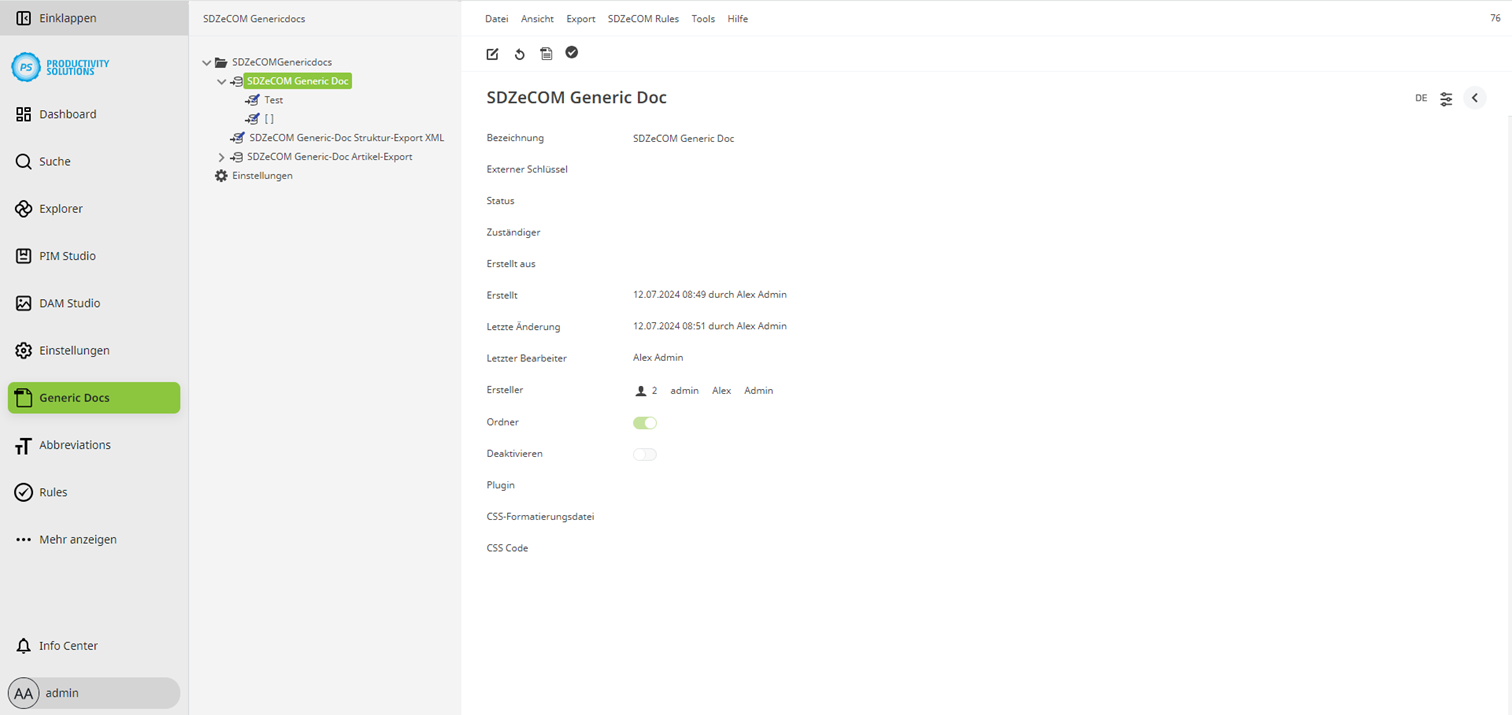Collapse the SDZeCOMGenericdocs root folder
Image resolution: width=1512 pixels, height=715 pixels.
(x=206, y=61)
